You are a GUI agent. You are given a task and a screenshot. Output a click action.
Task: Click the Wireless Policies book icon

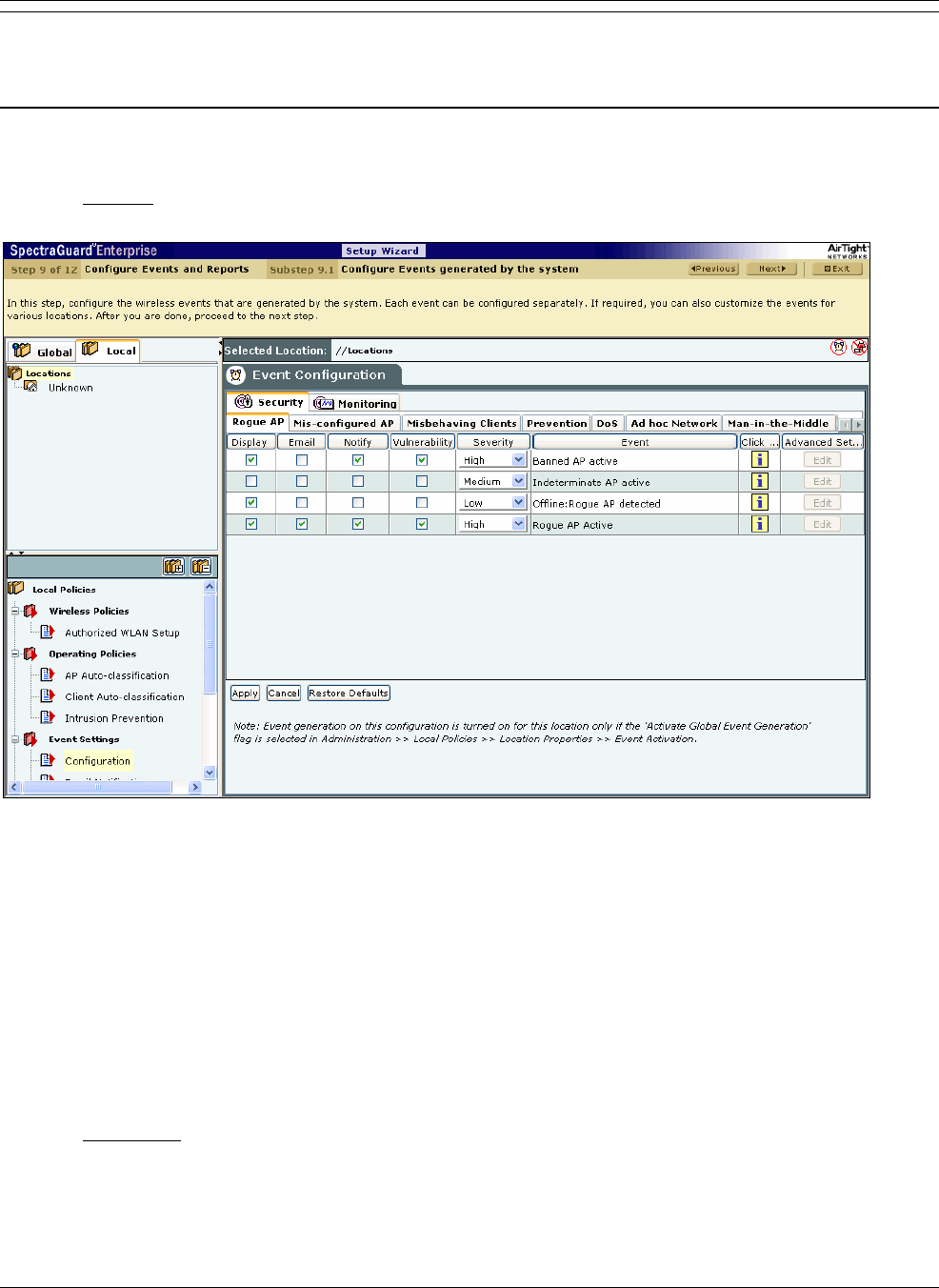(30, 611)
